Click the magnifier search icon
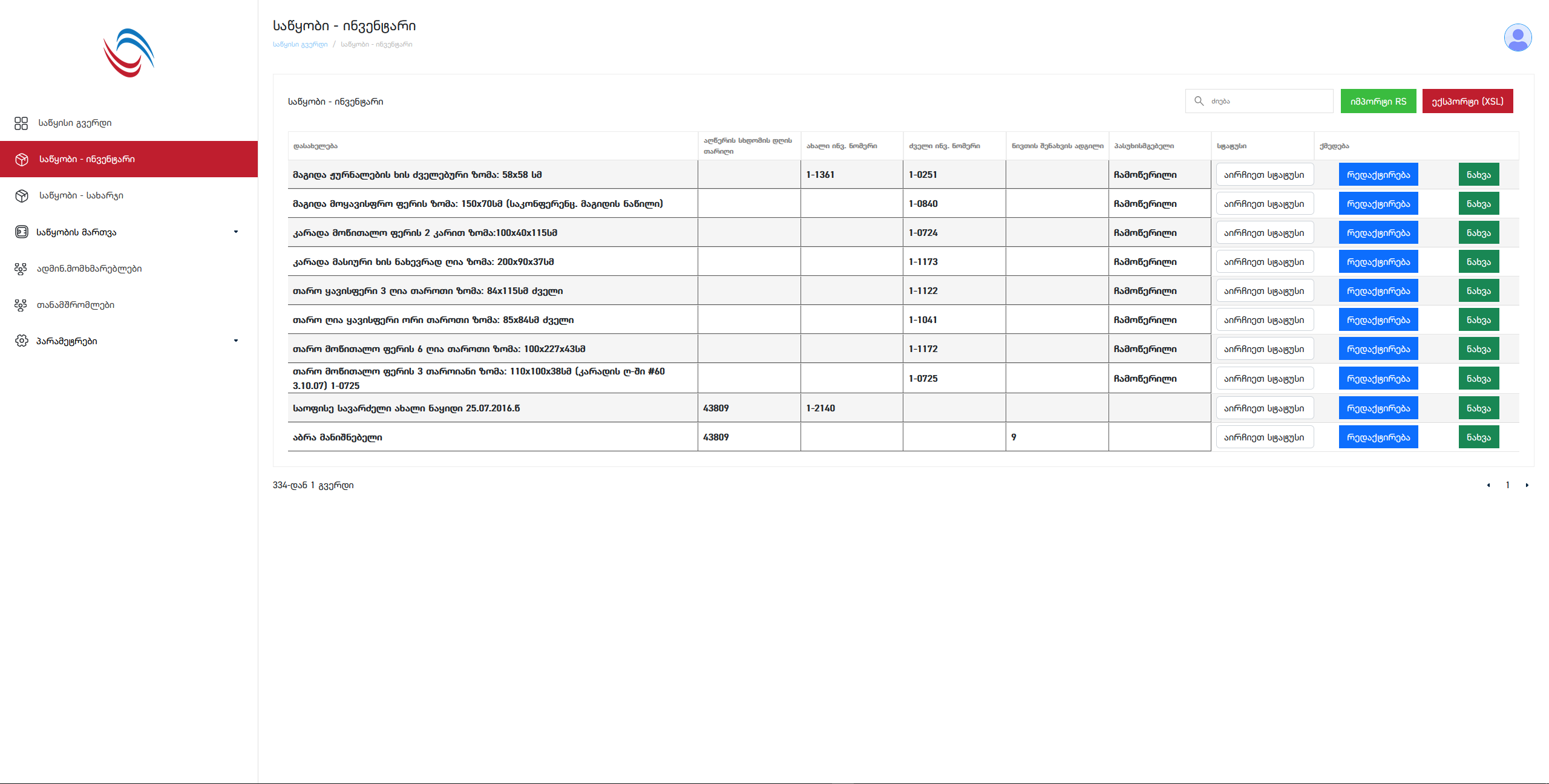 [x=1199, y=101]
